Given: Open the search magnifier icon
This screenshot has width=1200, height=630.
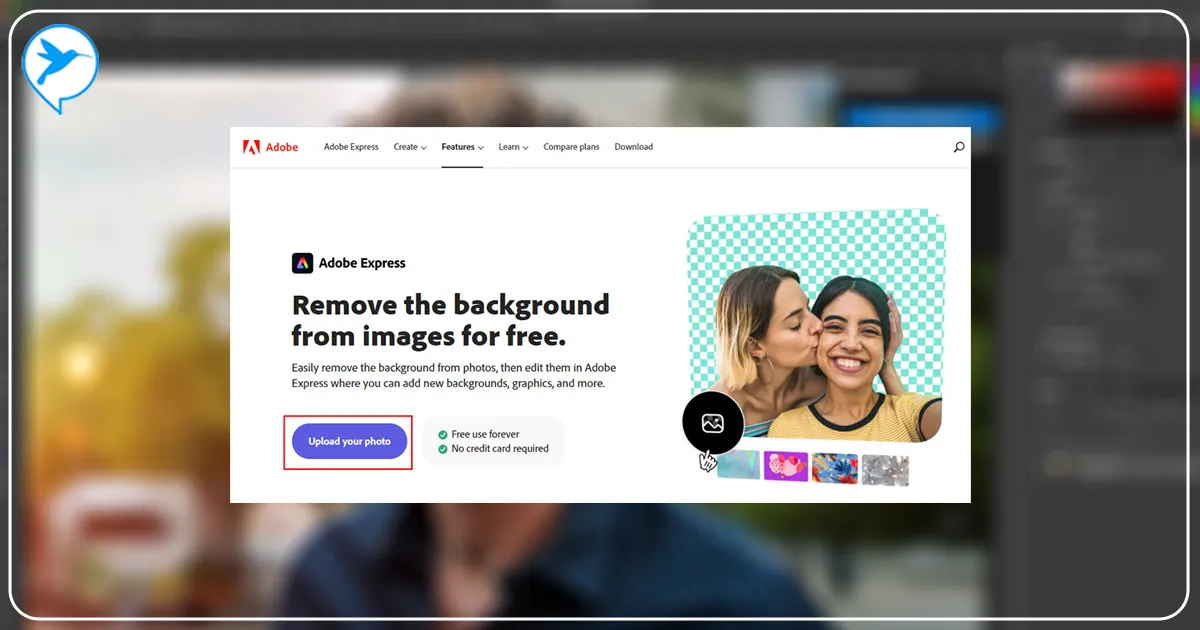Looking at the screenshot, I should [959, 147].
